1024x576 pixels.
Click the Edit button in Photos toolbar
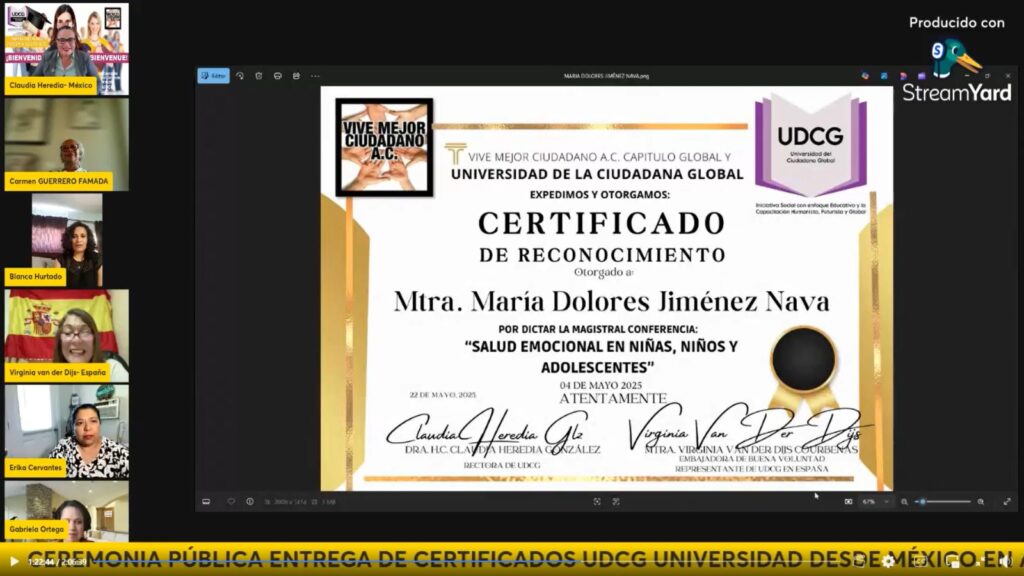click(x=214, y=76)
